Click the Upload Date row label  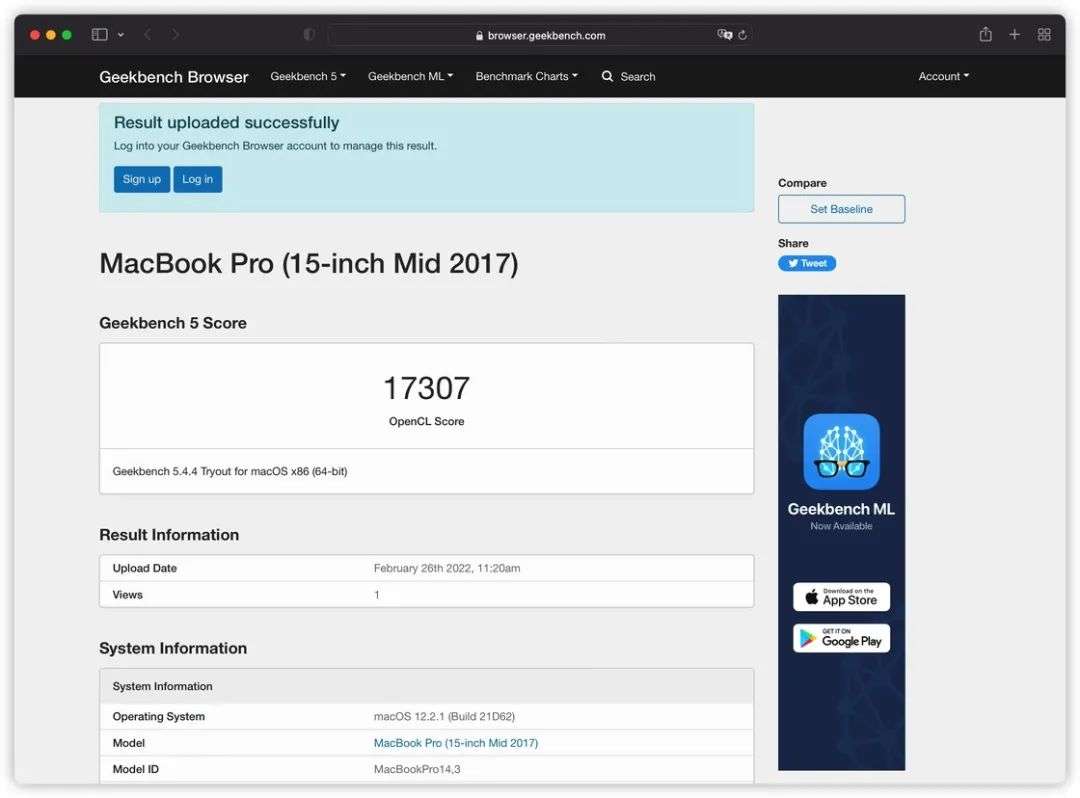(145, 568)
